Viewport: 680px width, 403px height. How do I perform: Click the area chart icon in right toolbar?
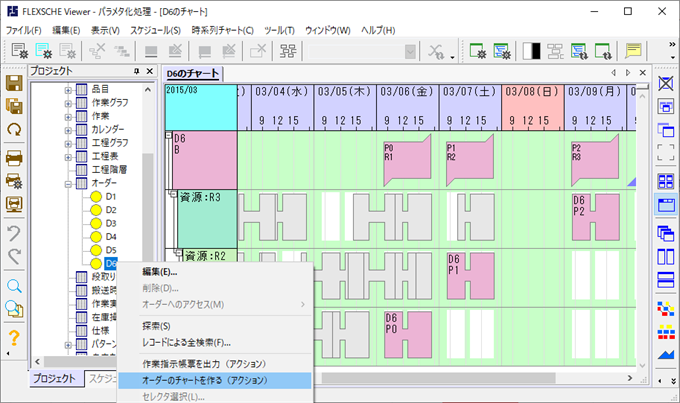665,352
